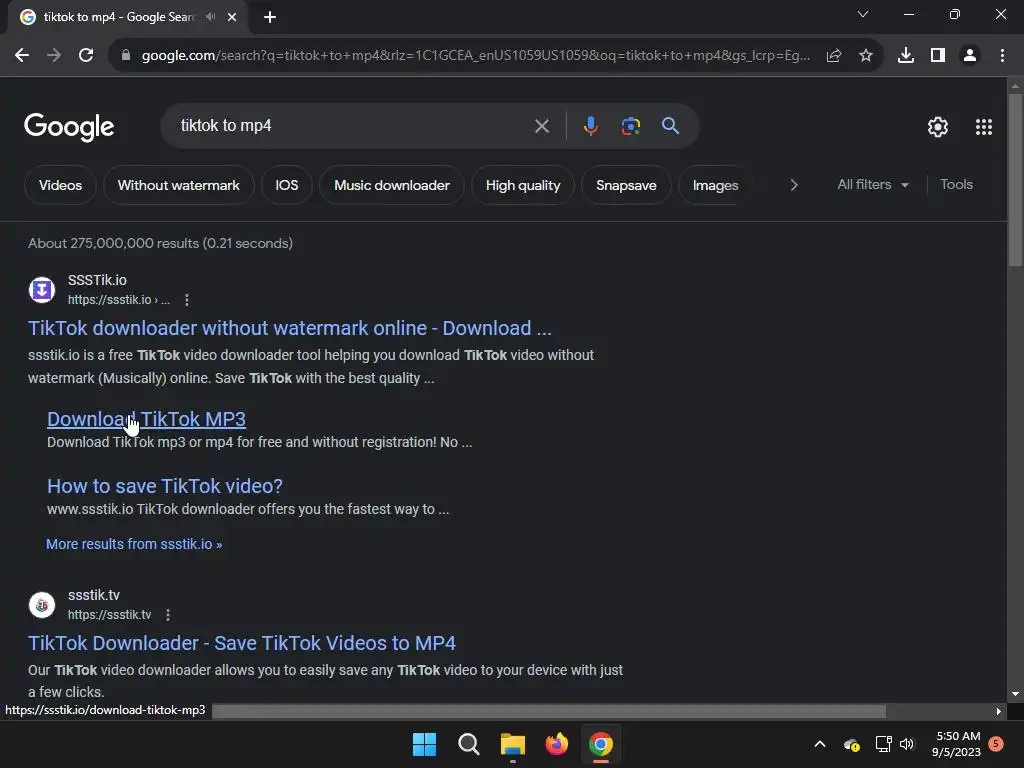Open the notification count badge
The height and width of the screenshot is (768, 1024).
[996, 744]
